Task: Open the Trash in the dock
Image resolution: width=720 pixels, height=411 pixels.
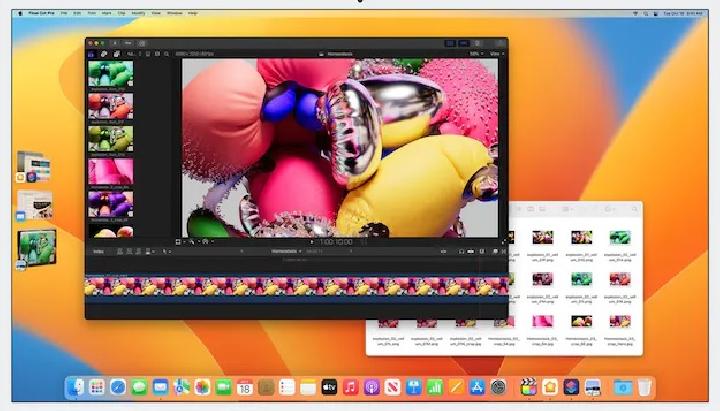Action: [645, 387]
